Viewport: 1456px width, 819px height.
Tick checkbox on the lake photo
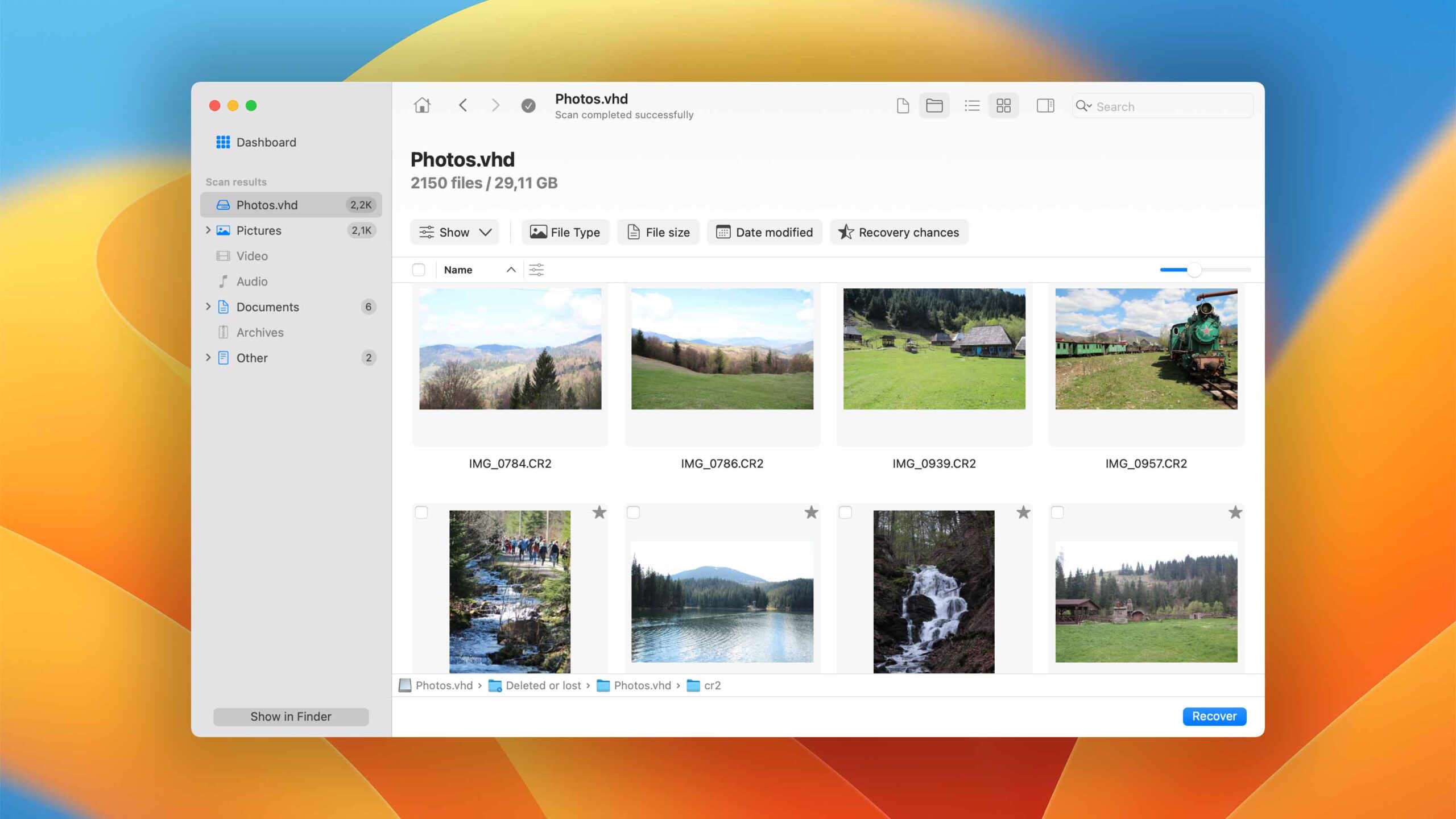[633, 512]
